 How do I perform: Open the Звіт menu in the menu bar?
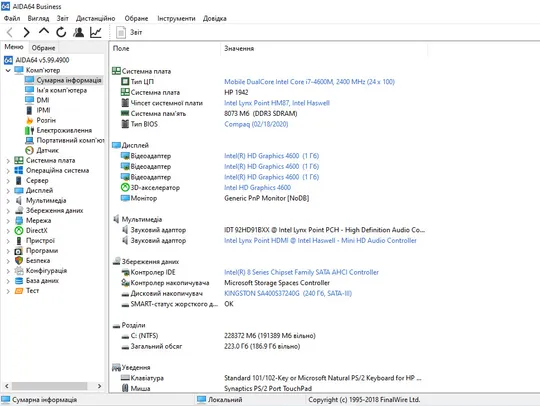tap(62, 18)
